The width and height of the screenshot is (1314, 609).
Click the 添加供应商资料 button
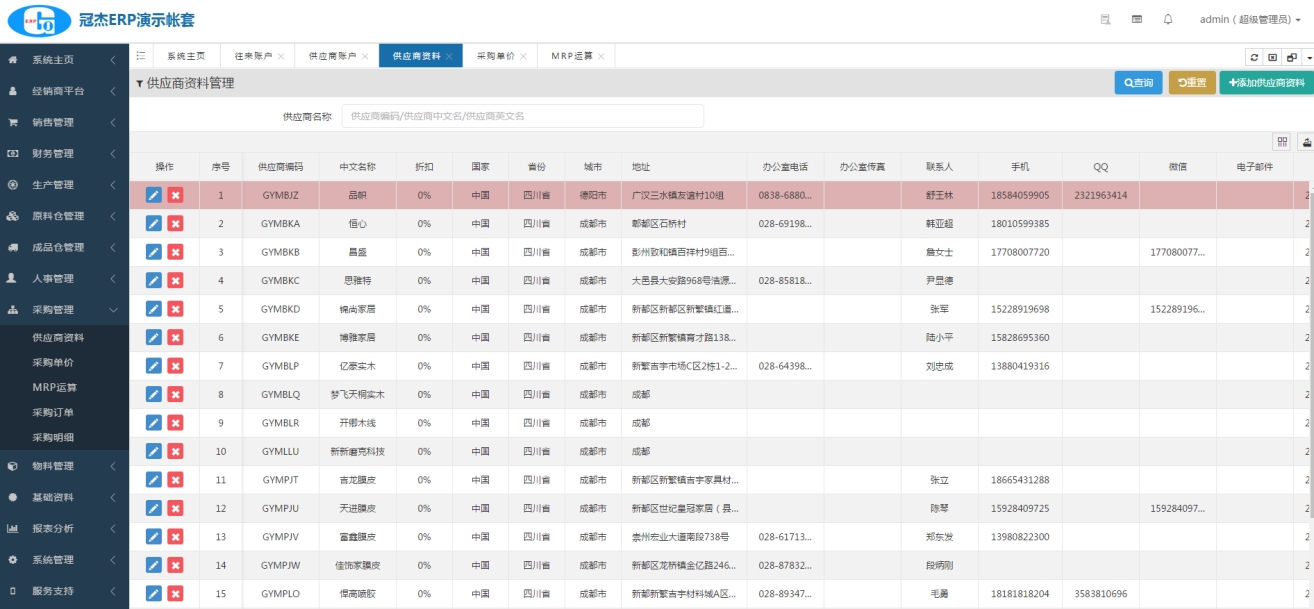(1266, 83)
